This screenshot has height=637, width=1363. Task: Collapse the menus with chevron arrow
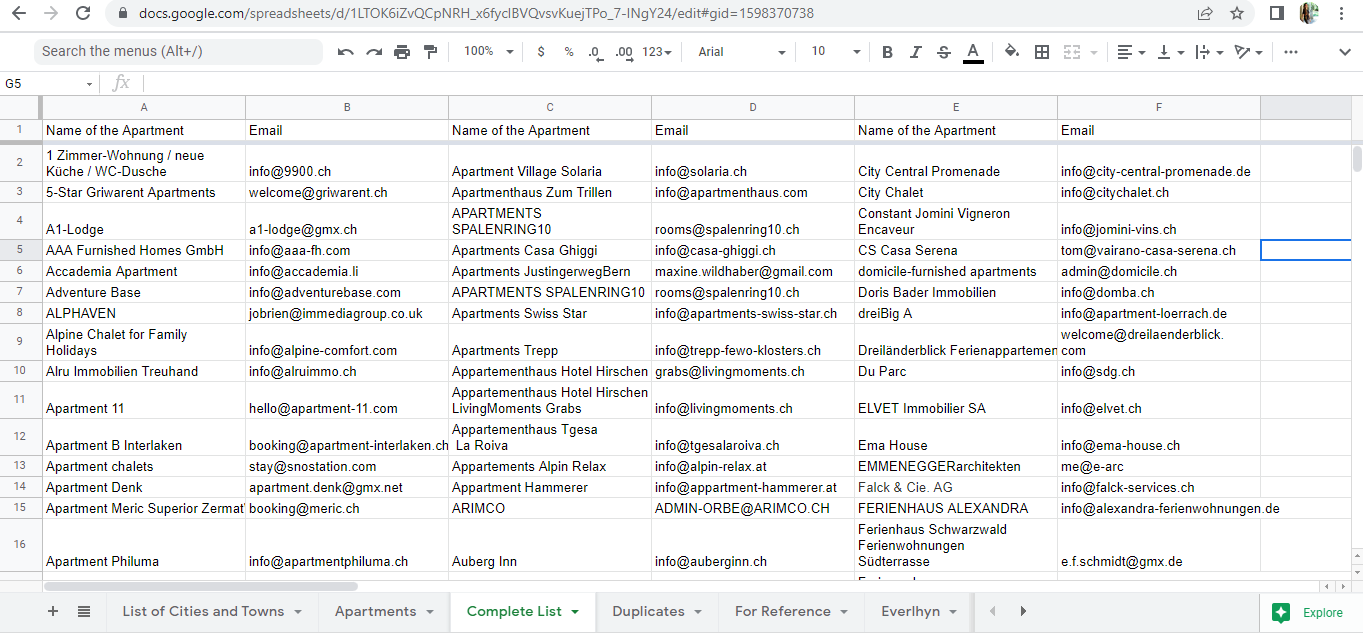coord(1344,52)
